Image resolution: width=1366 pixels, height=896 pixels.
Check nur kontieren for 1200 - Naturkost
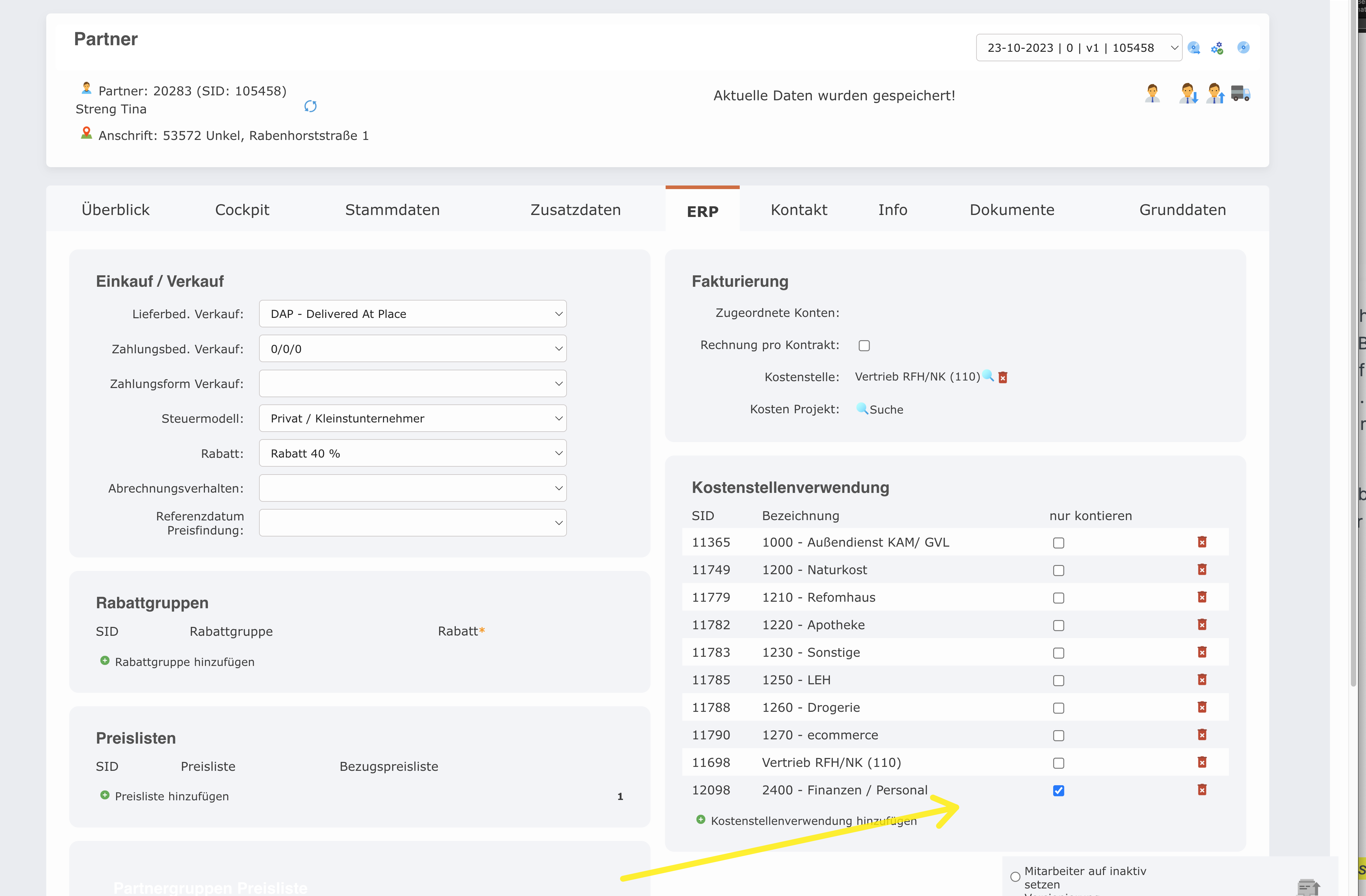click(x=1058, y=570)
